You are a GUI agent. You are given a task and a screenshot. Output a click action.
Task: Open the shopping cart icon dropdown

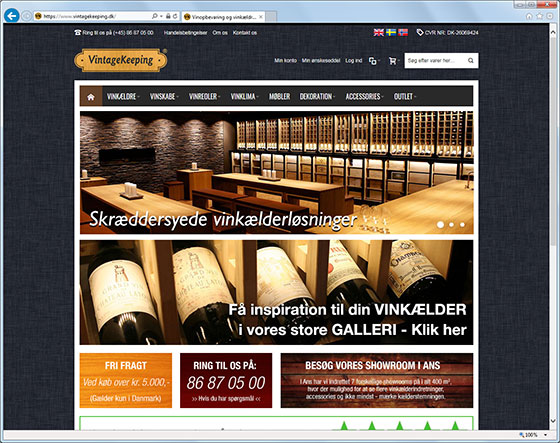[x=394, y=61]
